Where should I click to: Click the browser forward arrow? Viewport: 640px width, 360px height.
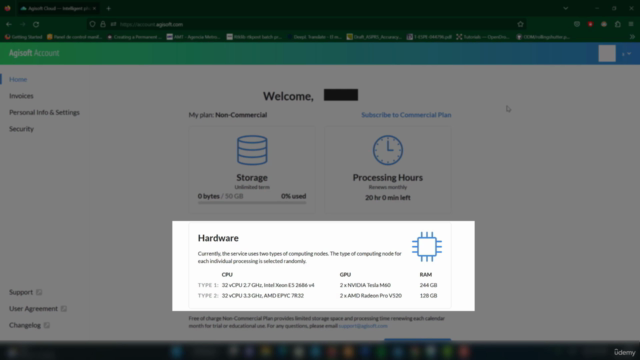(x=22, y=24)
